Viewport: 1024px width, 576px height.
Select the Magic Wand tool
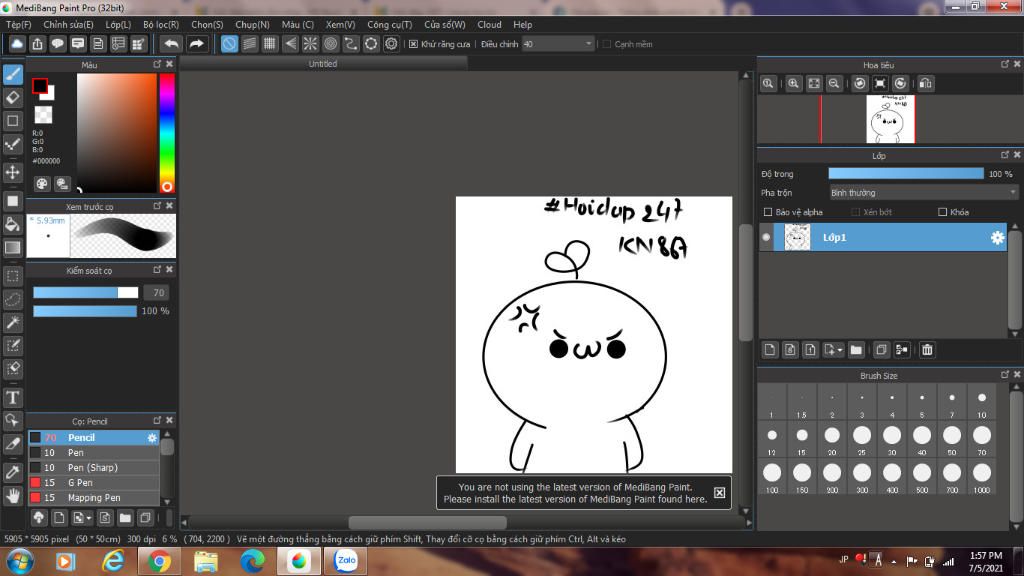pos(13,323)
